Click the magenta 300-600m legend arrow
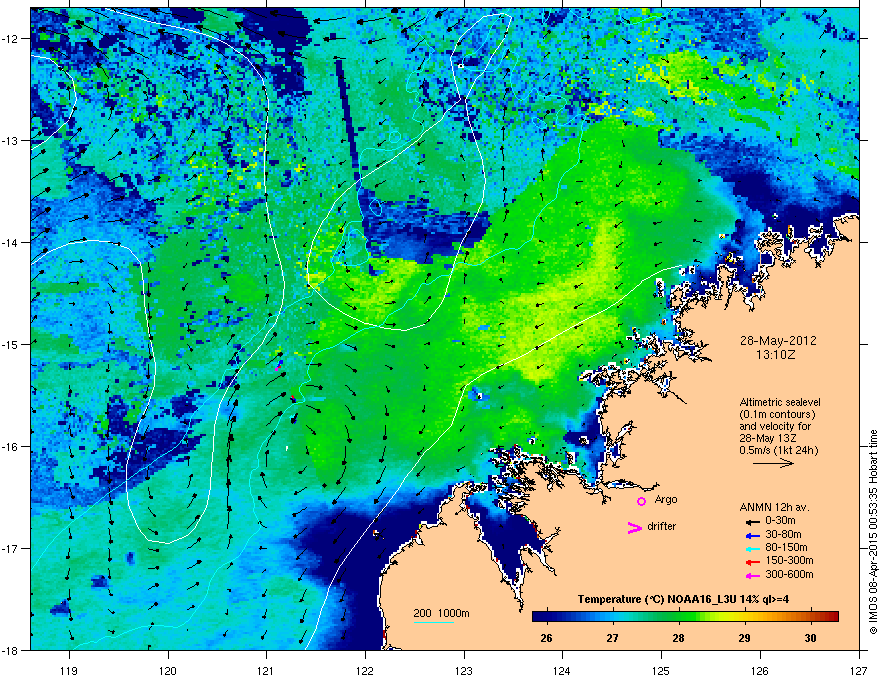 tap(752, 575)
